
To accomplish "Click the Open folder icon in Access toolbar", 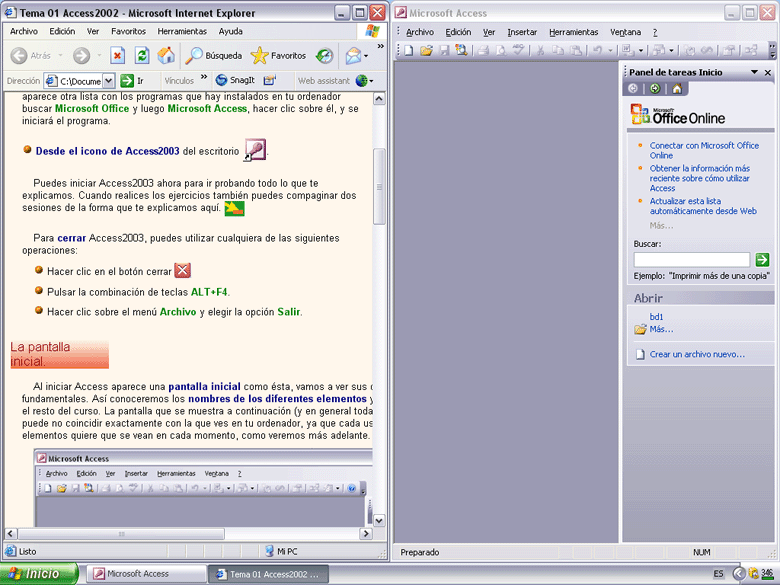I will tap(426, 50).
